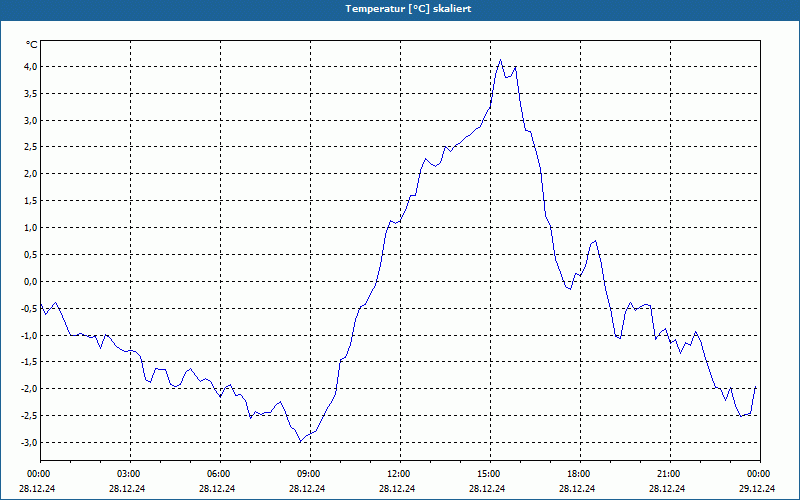Click the secondary curve peak after 18:00
The height and width of the screenshot is (500, 800).
point(595,241)
